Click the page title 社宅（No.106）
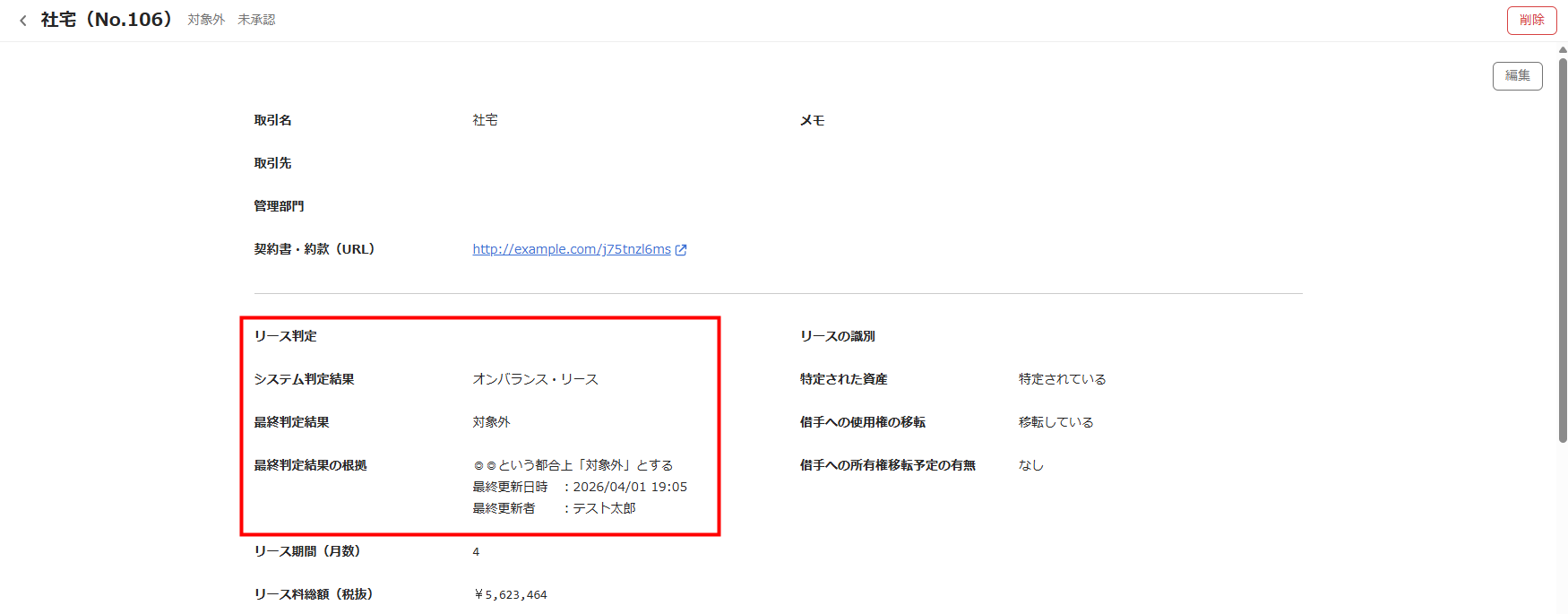 [x=107, y=20]
